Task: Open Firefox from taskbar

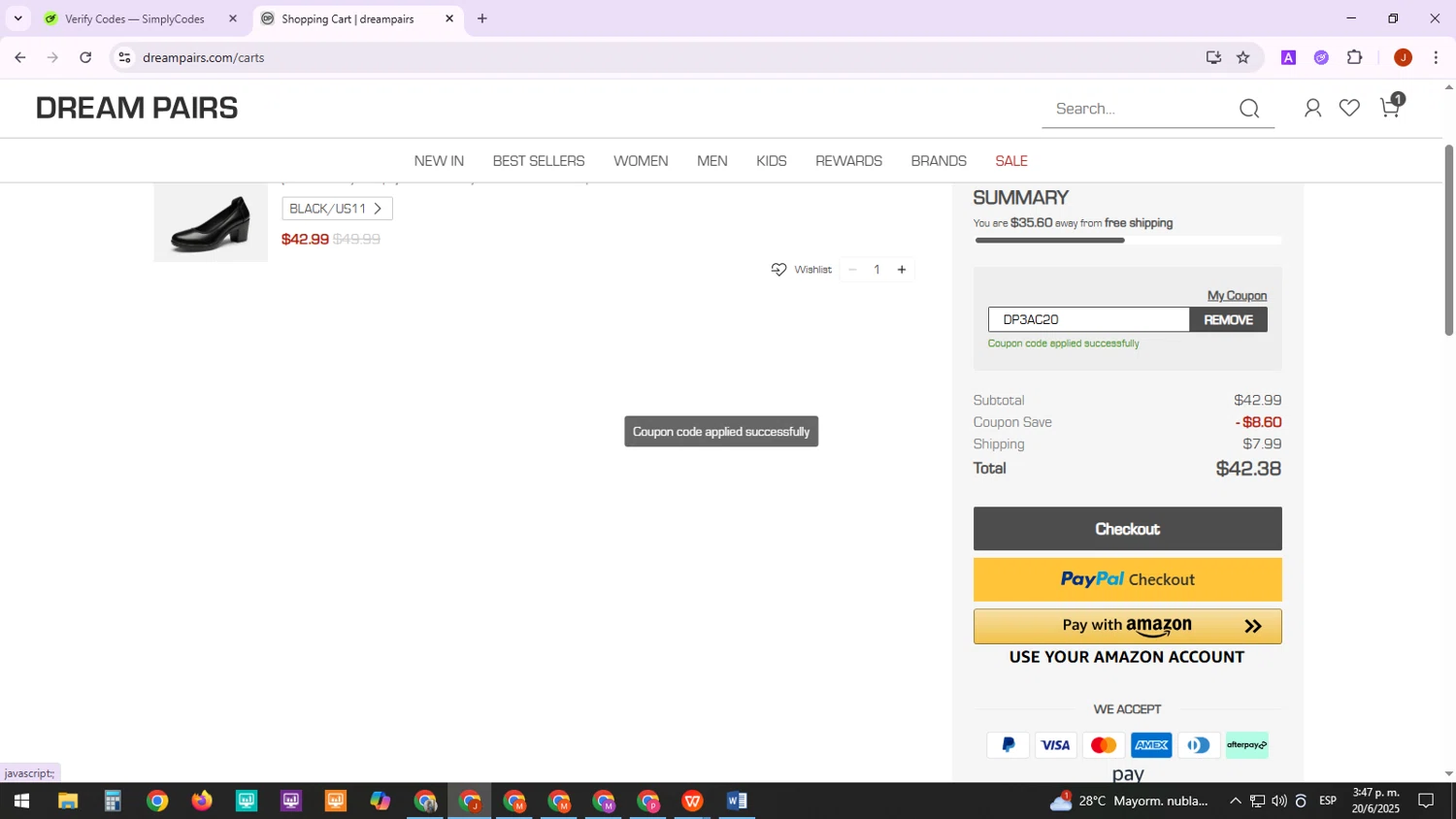Action: (202, 802)
